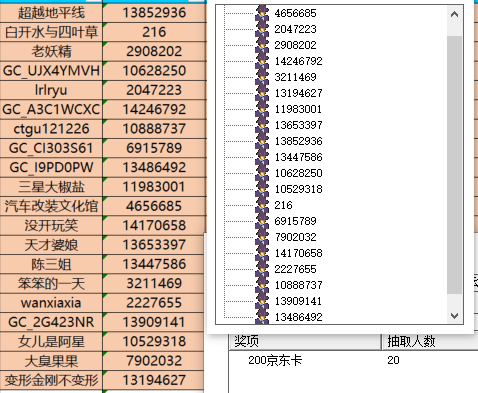
Task: Click spreadsheet cell 汽车改装文化馆
Action: click(x=51, y=206)
